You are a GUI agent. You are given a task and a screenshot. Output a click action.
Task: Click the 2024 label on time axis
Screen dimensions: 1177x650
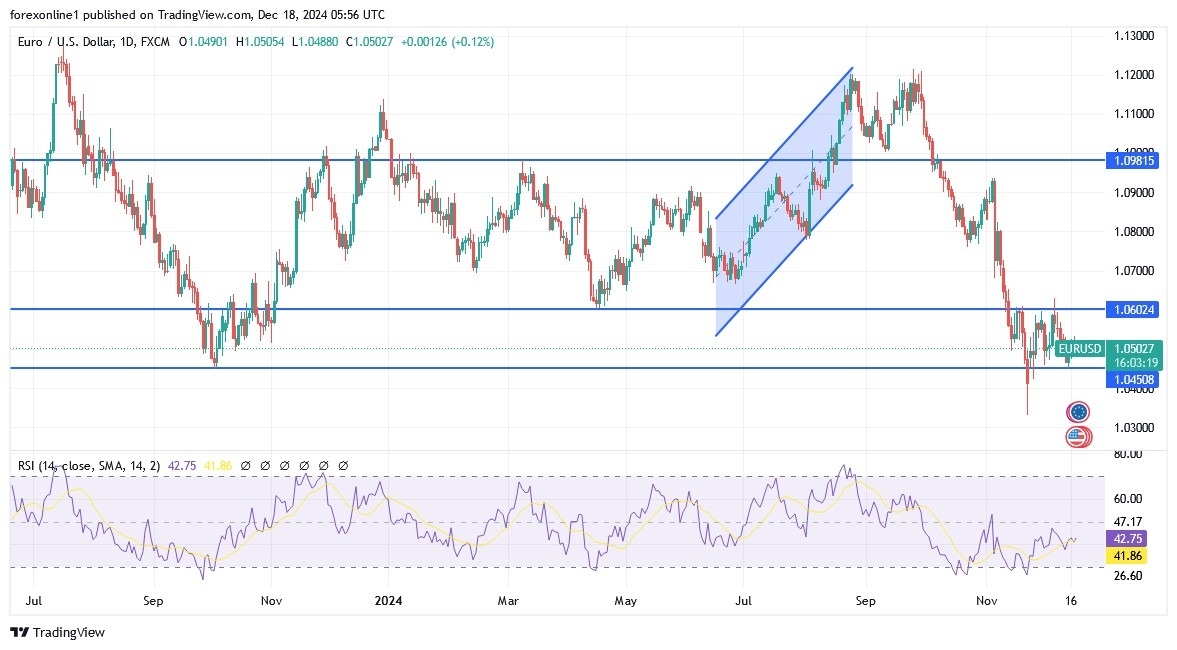point(388,602)
